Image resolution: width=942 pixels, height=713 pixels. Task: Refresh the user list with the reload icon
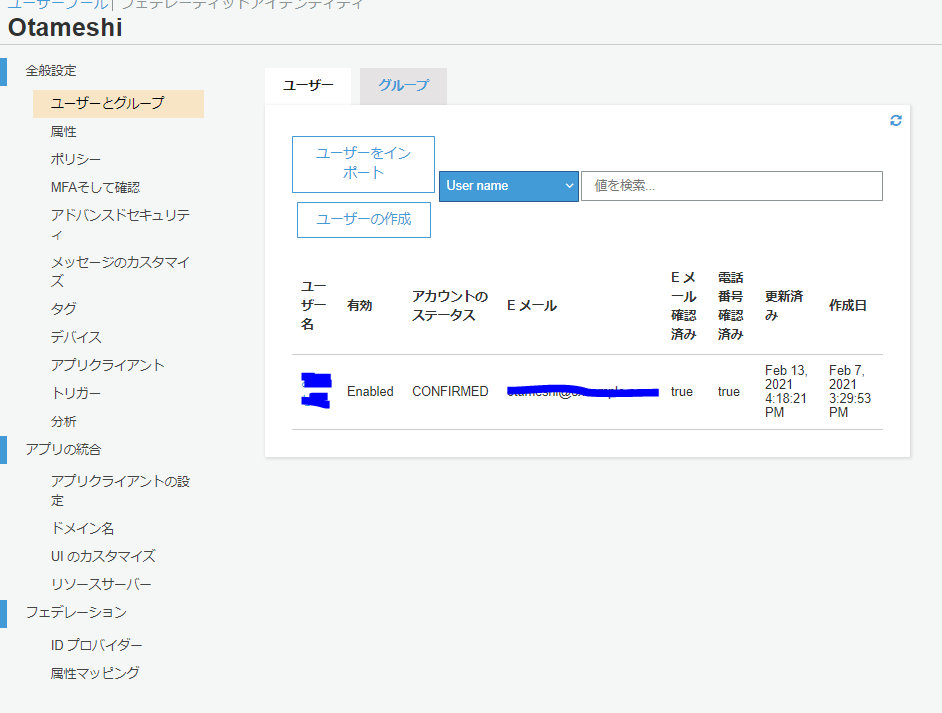click(x=895, y=121)
